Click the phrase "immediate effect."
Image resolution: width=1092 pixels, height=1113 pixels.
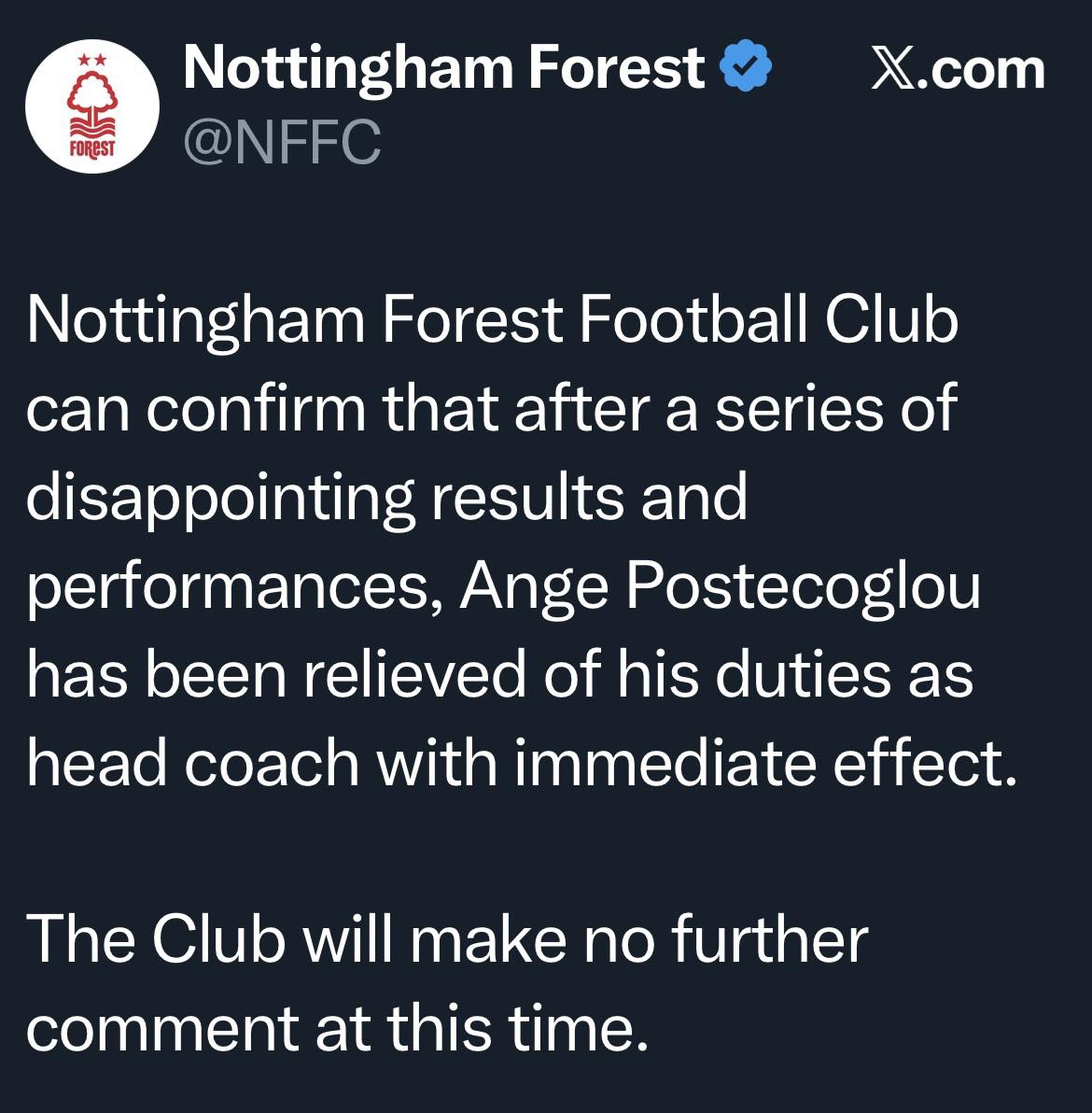coord(764,763)
